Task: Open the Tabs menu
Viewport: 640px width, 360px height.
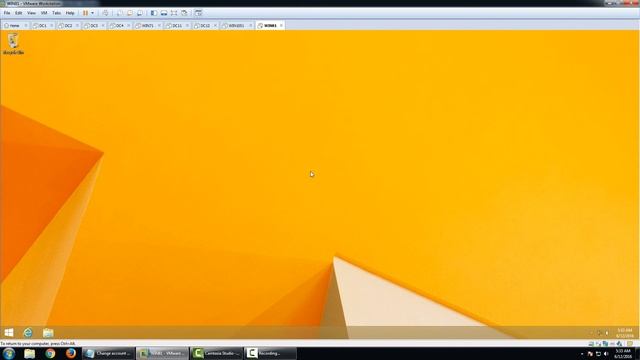Action: 57,13
